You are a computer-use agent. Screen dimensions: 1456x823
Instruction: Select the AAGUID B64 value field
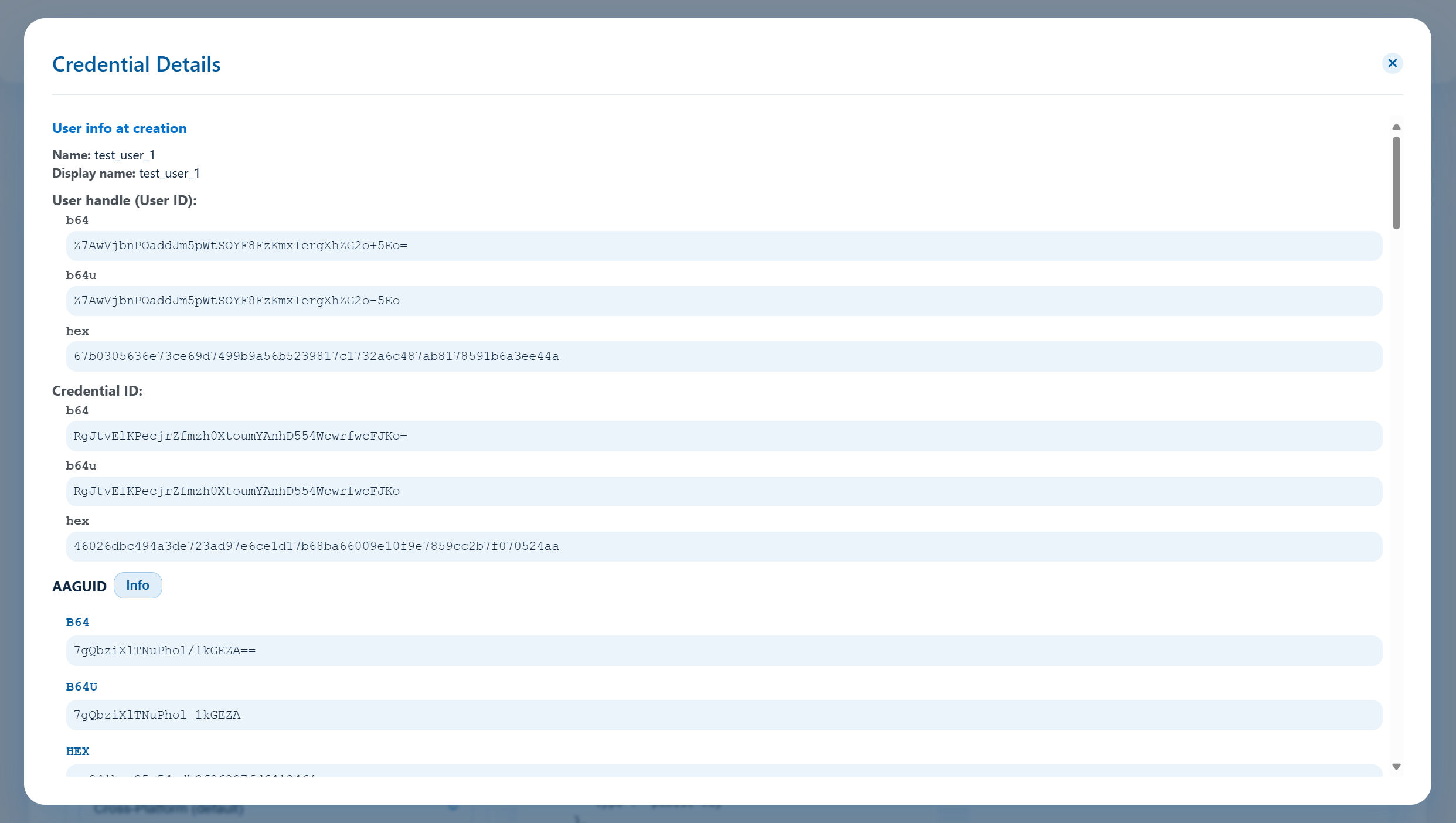pos(724,651)
